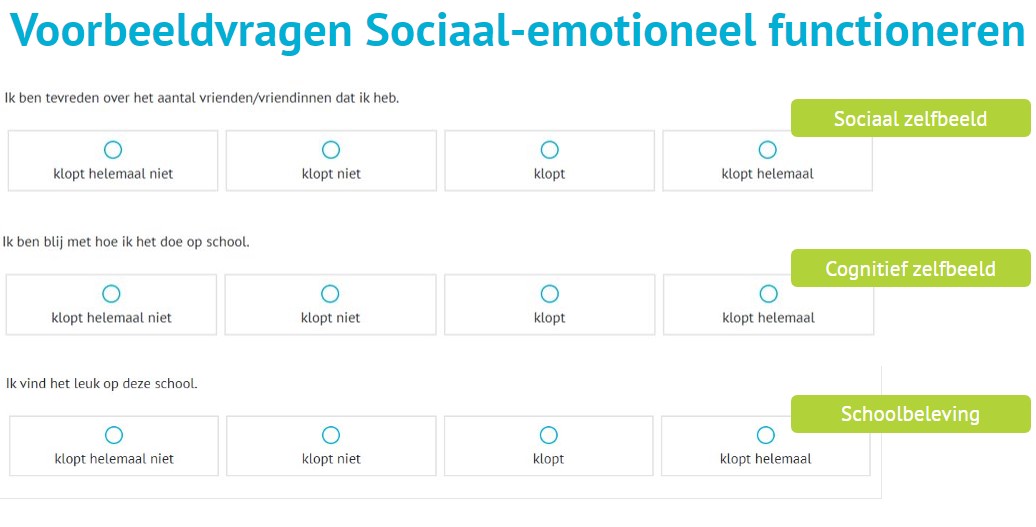Select 'klopt helemaal niet' for 'leuk op deze school'

pos(114,435)
